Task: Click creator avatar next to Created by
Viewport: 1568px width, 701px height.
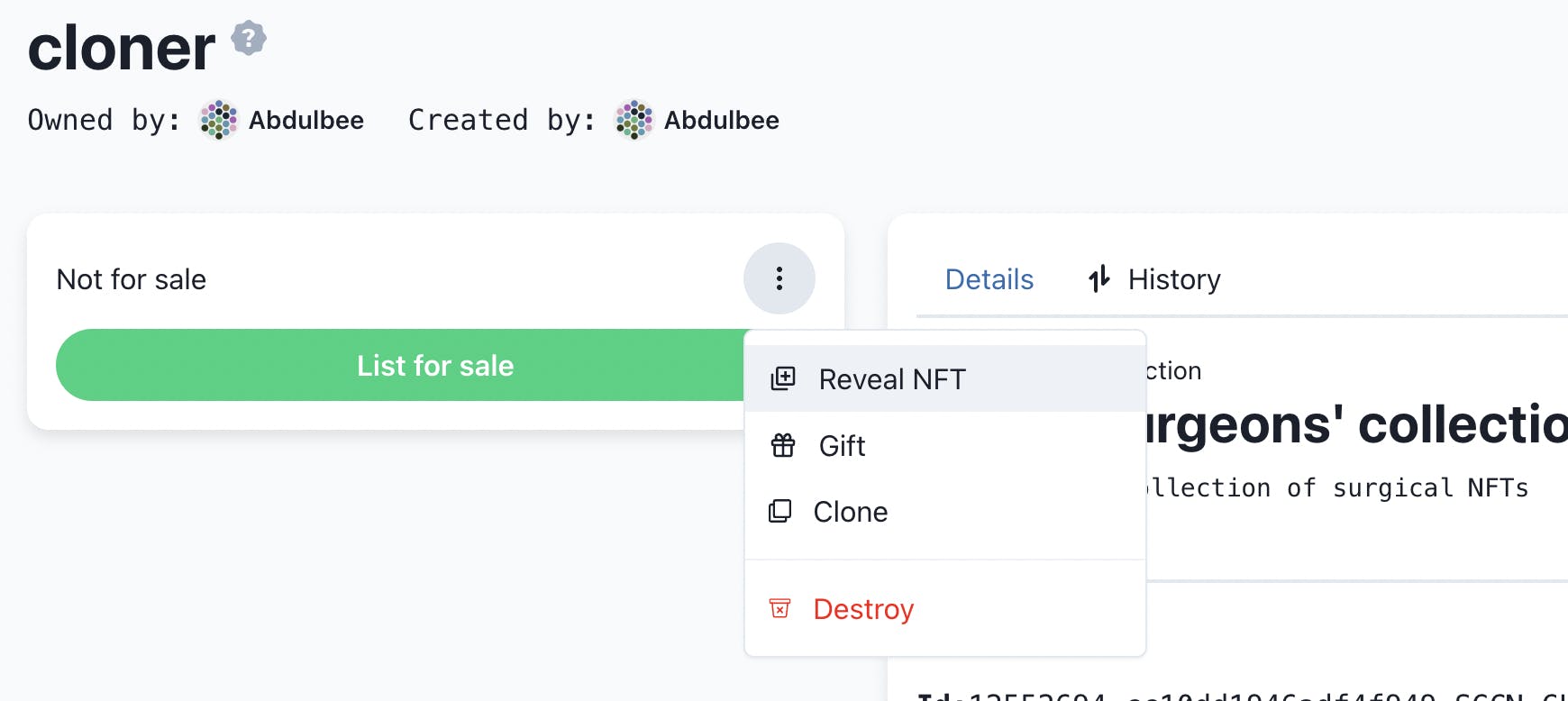Action: tap(634, 120)
